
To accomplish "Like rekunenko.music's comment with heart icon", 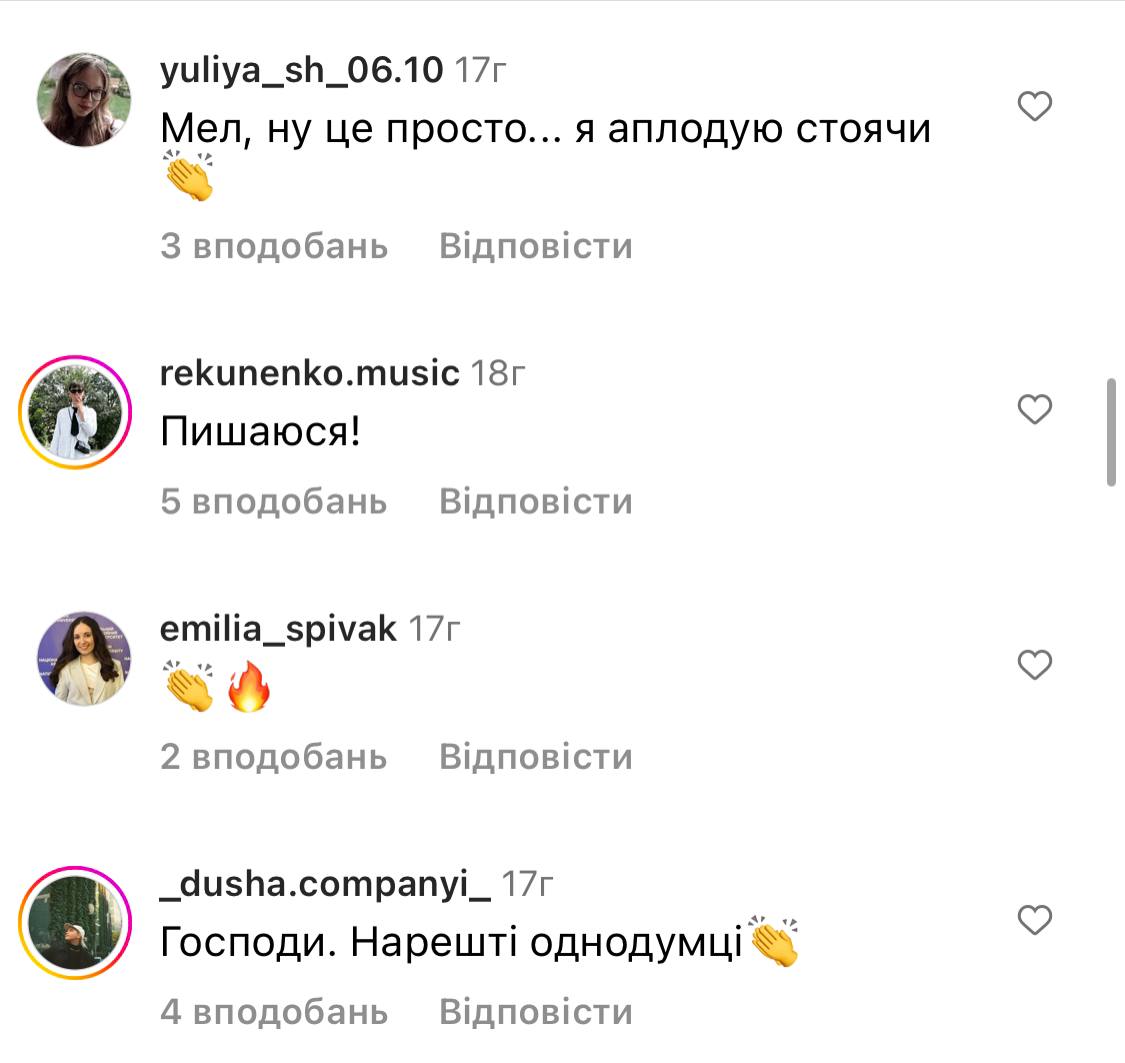I will point(1035,410).
